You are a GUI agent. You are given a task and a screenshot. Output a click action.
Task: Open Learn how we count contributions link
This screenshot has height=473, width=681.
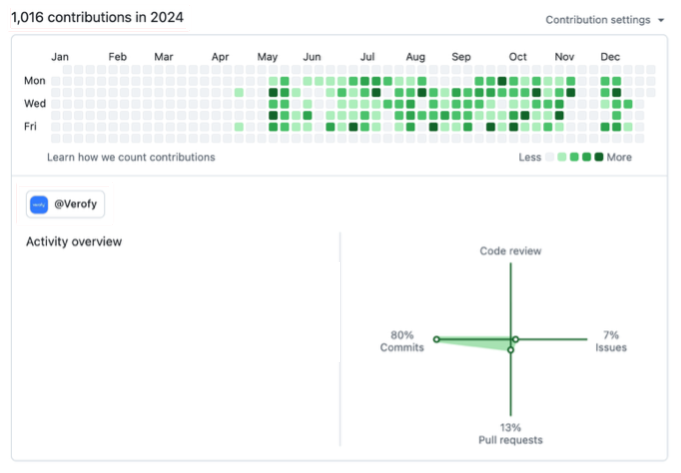(131, 157)
